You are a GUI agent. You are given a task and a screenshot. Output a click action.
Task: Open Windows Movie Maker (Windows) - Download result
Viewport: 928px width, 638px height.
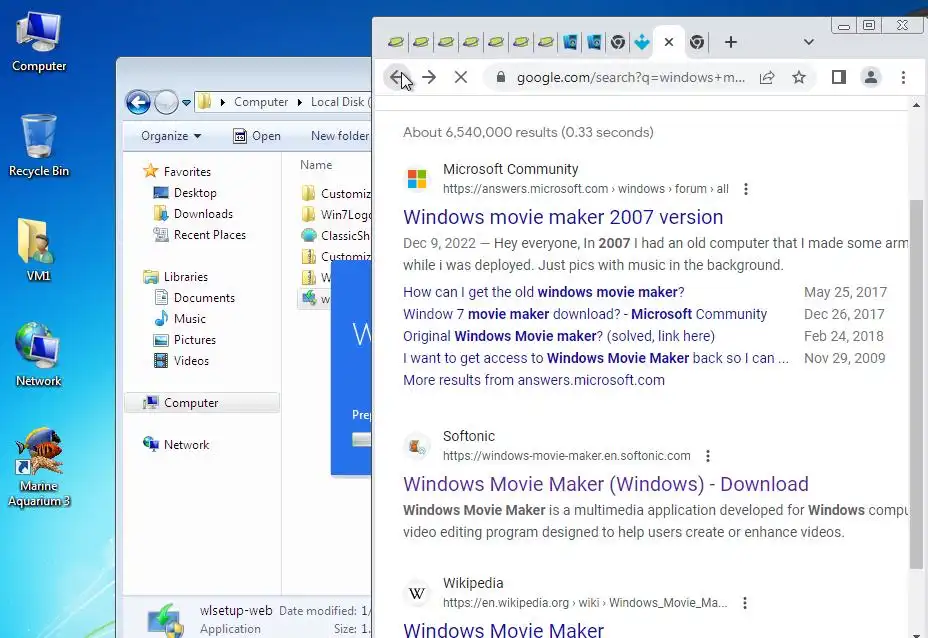click(605, 484)
